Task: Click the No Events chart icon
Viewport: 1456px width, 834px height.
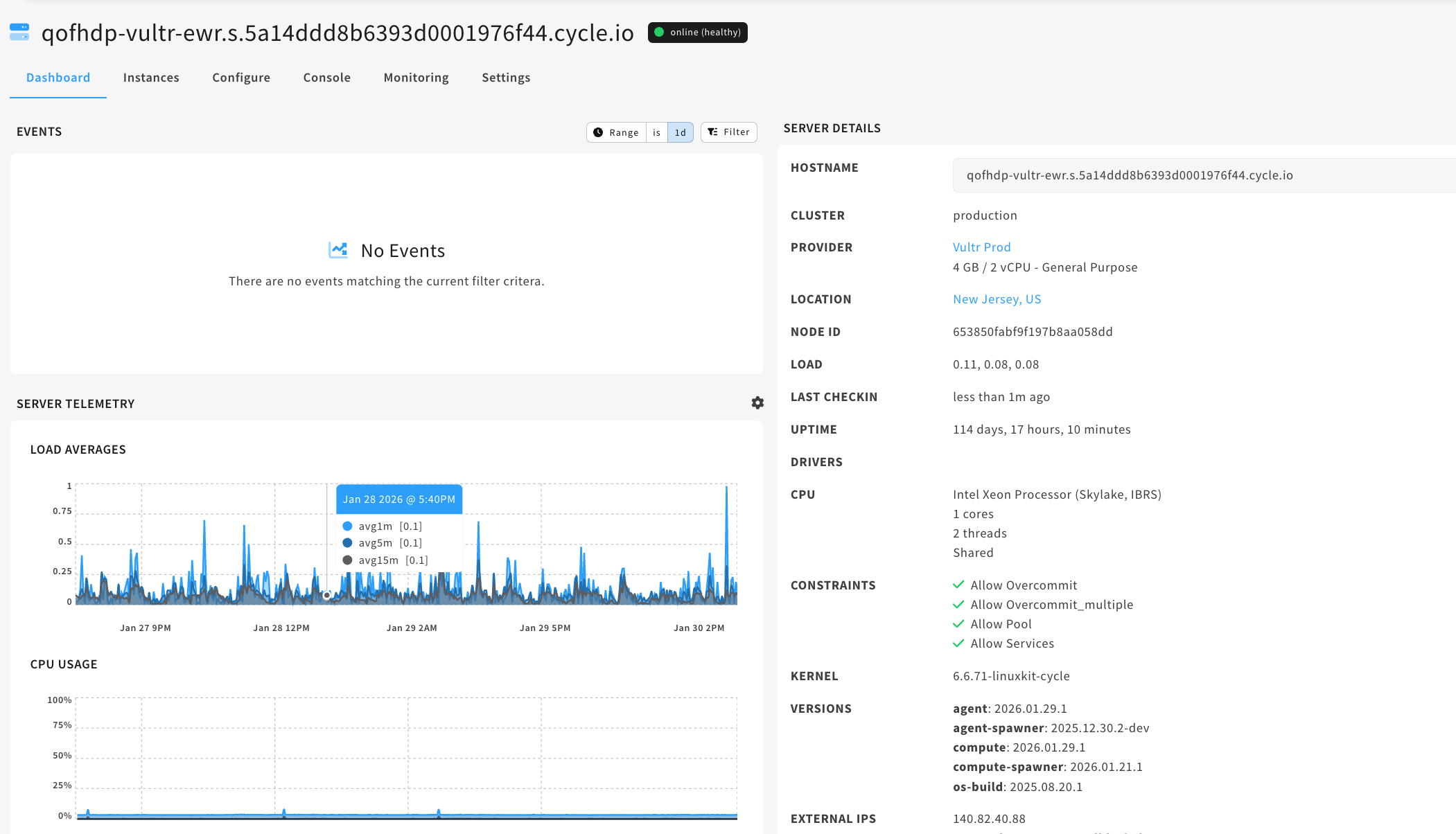Action: (x=338, y=250)
